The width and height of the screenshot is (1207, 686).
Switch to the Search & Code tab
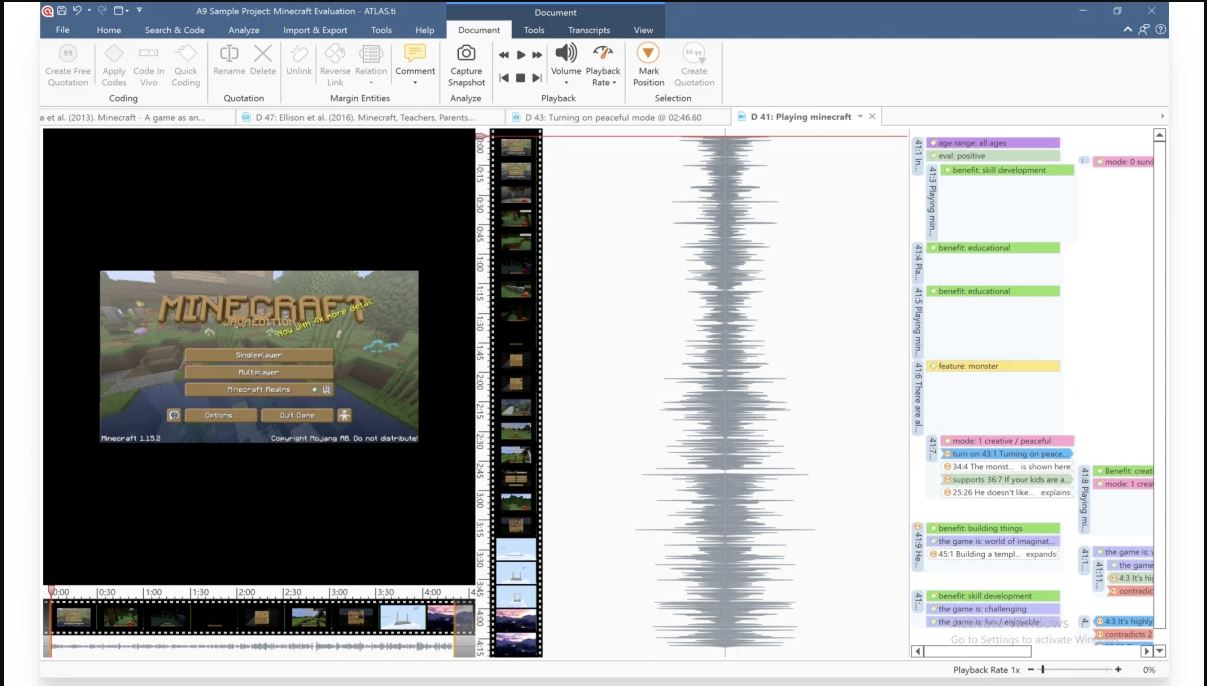(x=175, y=30)
